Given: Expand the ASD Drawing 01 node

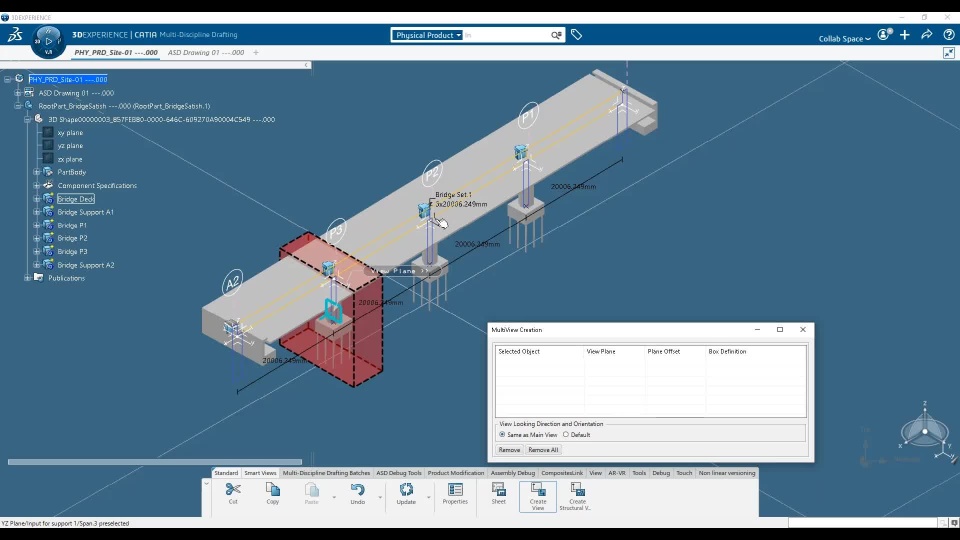Looking at the screenshot, I should 18,93.
